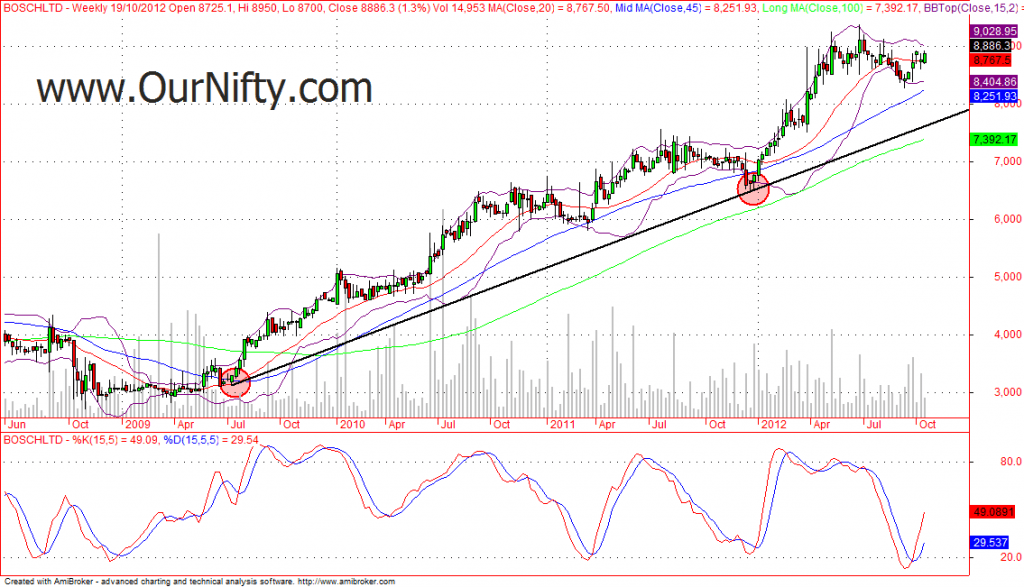This screenshot has height=587, width=1024.
Task: Select the blue %D value flag 29.537
Action: coord(990,541)
